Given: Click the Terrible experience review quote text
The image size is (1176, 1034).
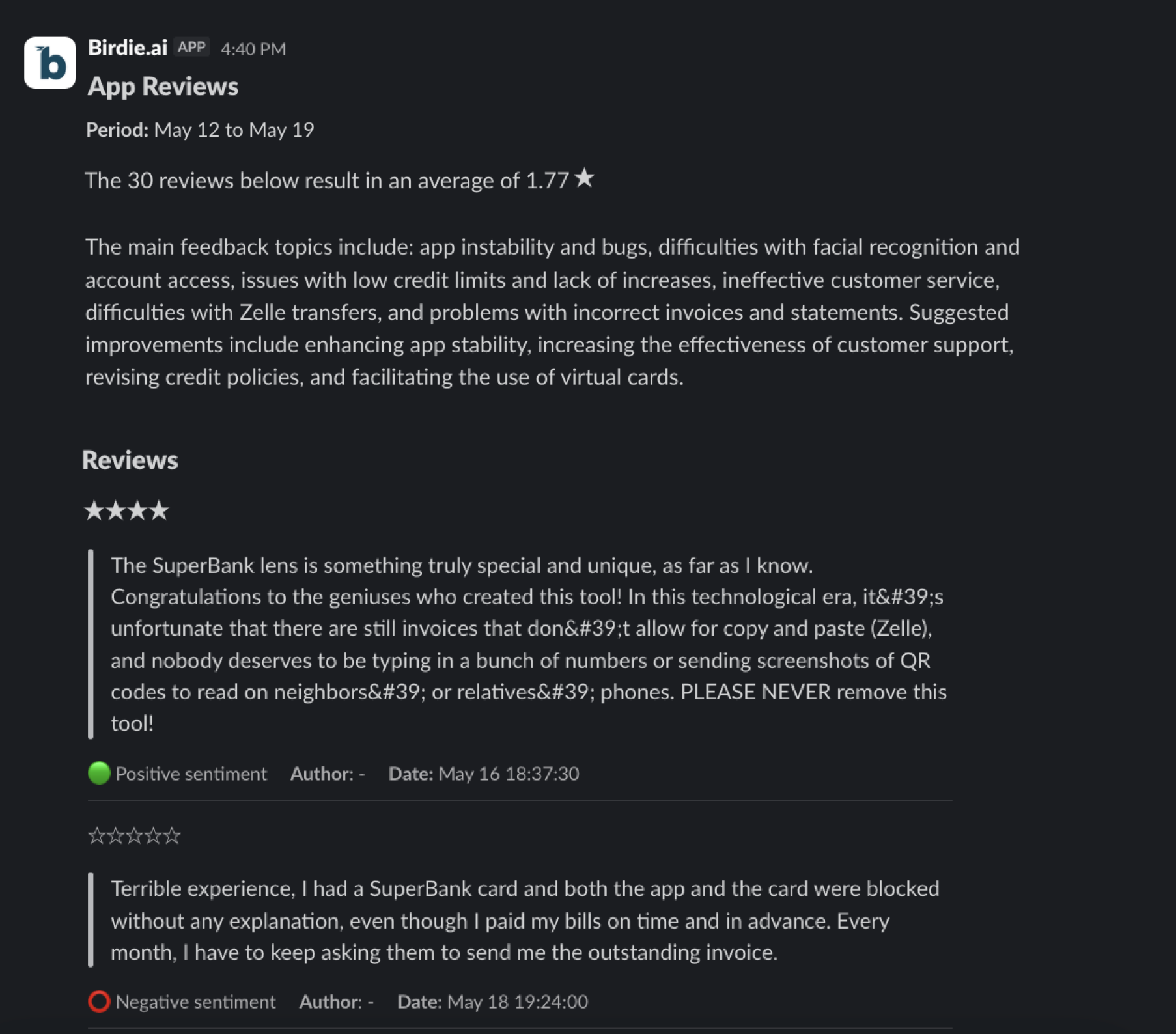Looking at the screenshot, I should (525, 921).
